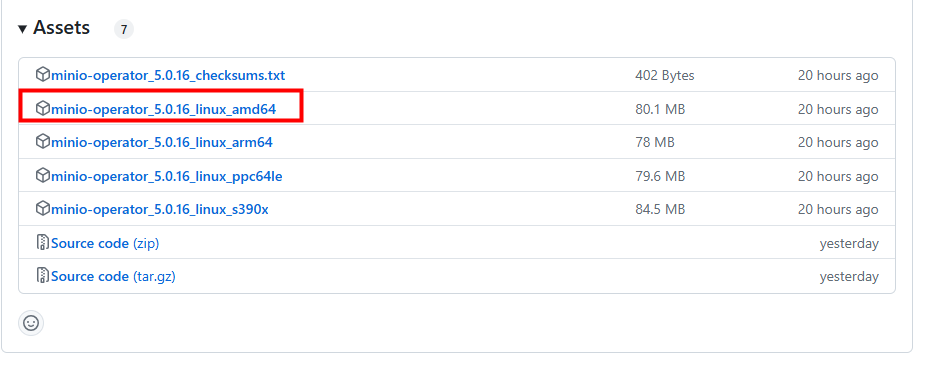Click the package icon beside linux_amd64
The height and width of the screenshot is (374, 928).
click(x=43, y=109)
